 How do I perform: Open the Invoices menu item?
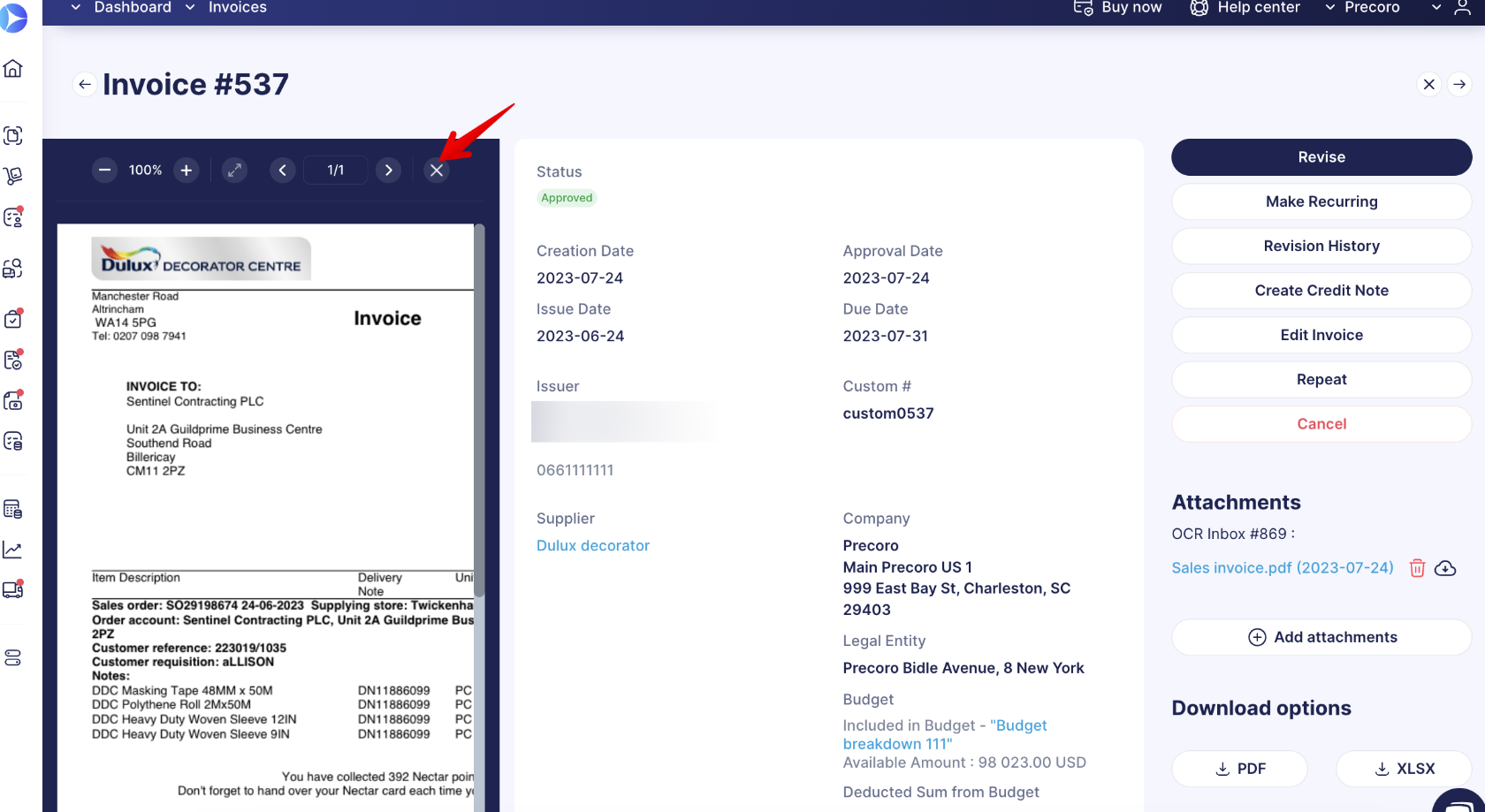tap(237, 7)
